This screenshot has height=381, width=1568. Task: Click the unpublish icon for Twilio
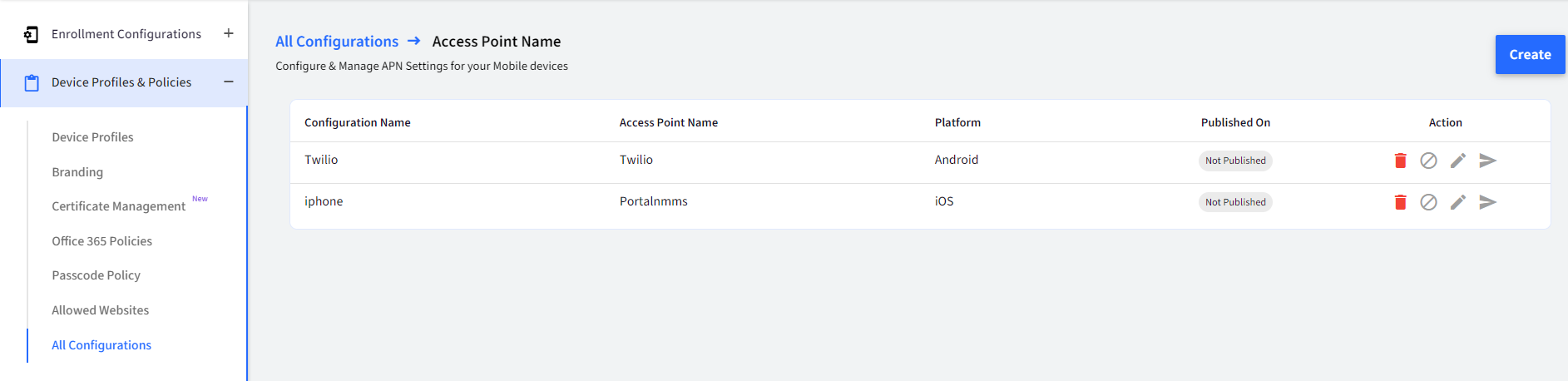[x=1428, y=161]
